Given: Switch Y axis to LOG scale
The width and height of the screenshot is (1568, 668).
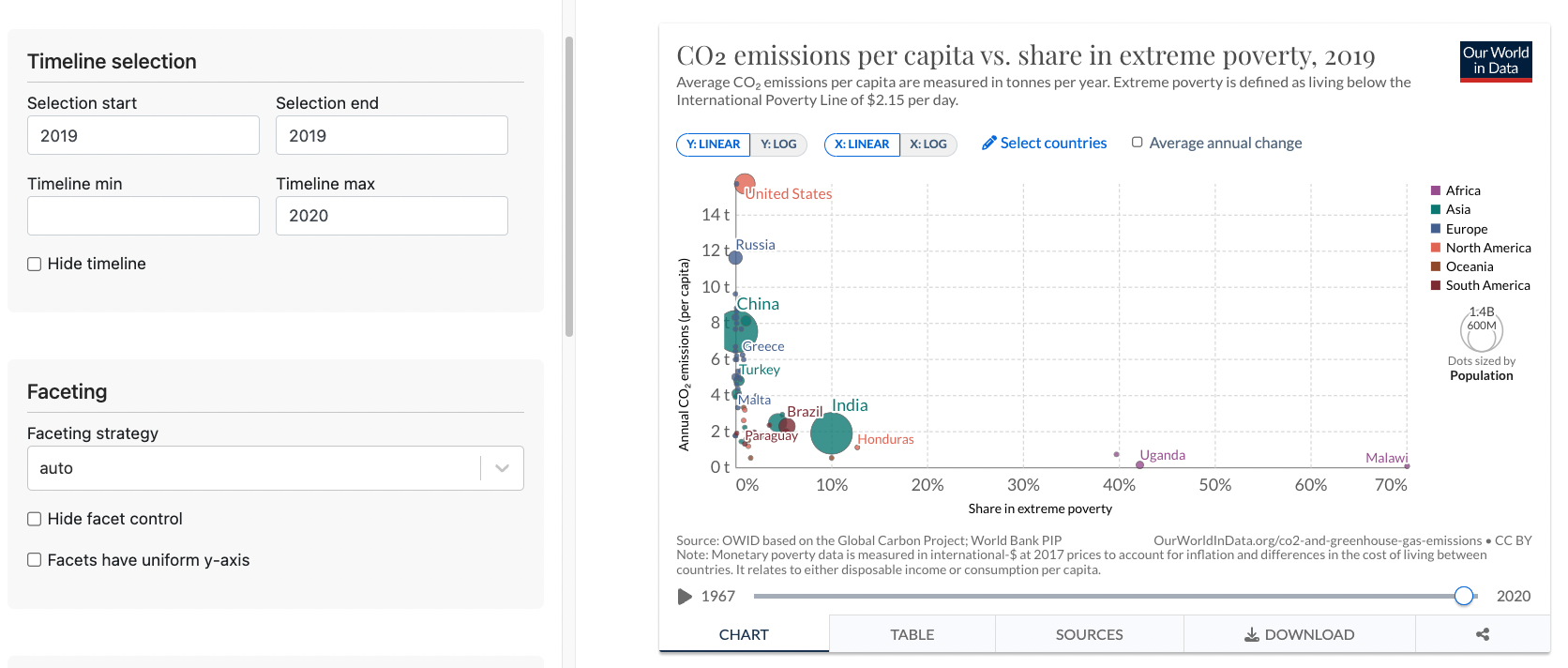Looking at the screenshot, I should point(779,144).
